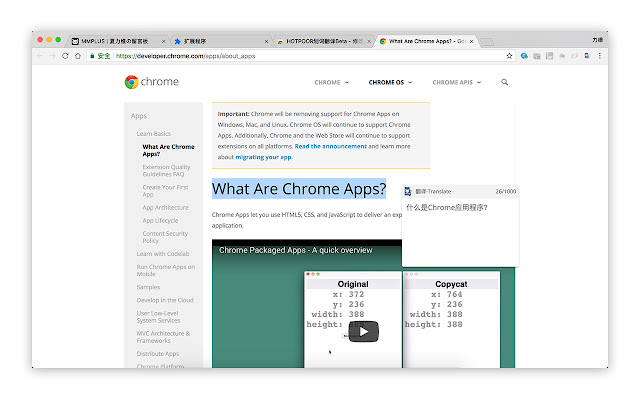Bookmark page with the star icon
The height and width of the screenshot is (400, 640).
pyautogui.click(x=509, y=56)
